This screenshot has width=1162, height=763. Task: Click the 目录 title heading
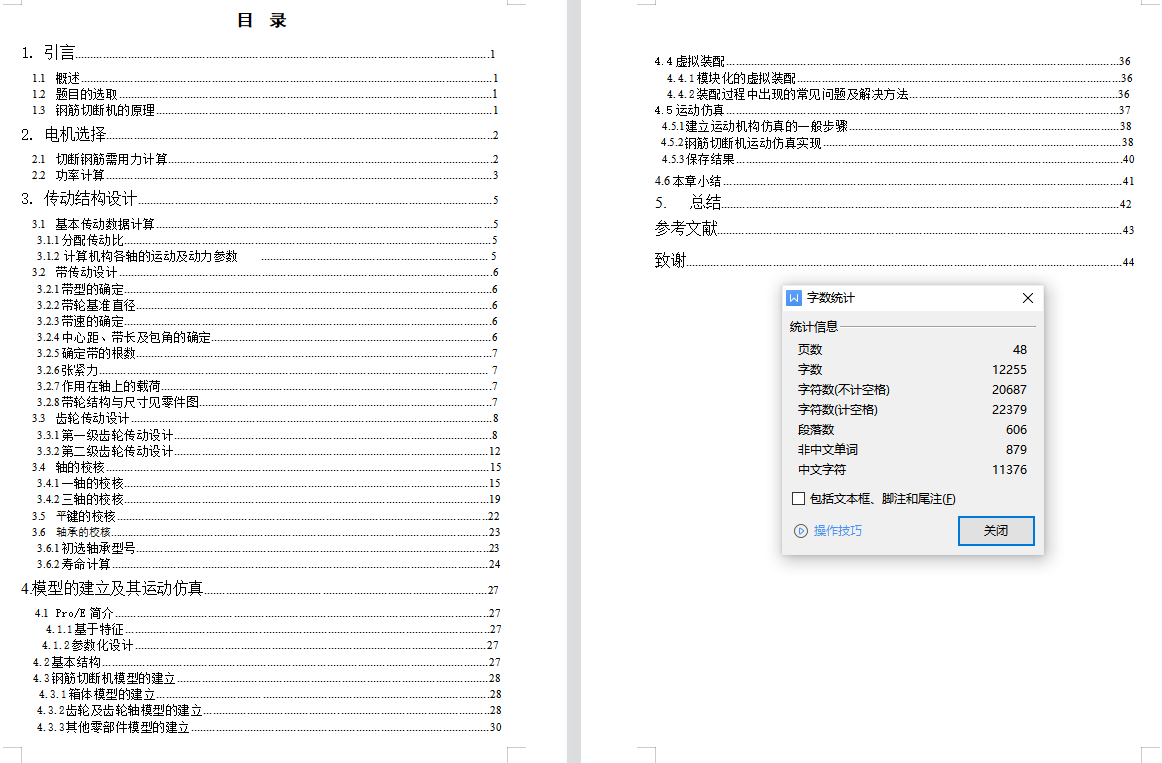(262, 21)
